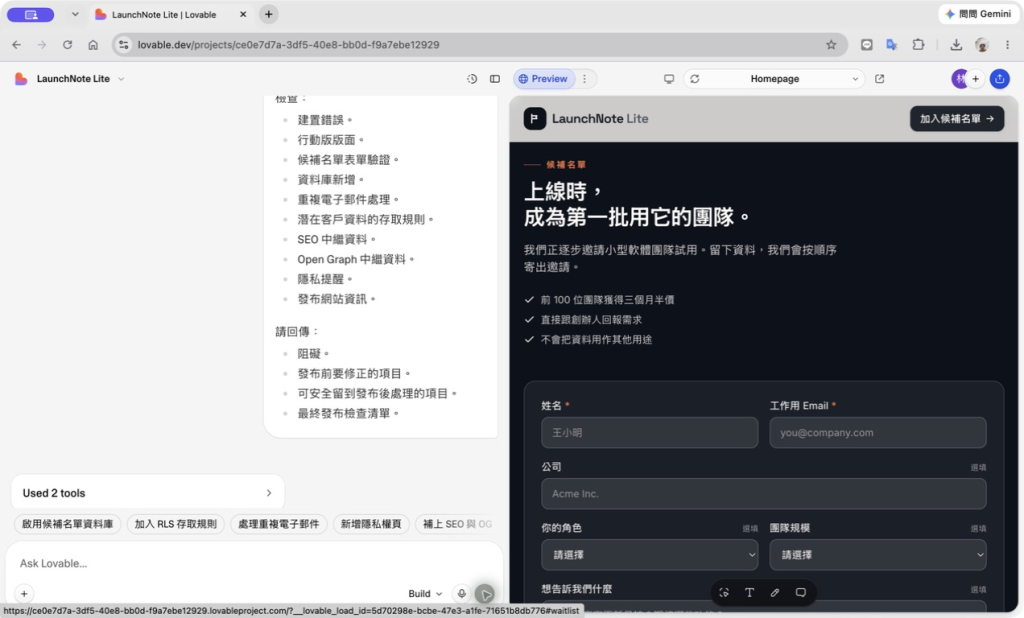
Task: Open the 團隊規模 select dropdown
Action: 878,555
